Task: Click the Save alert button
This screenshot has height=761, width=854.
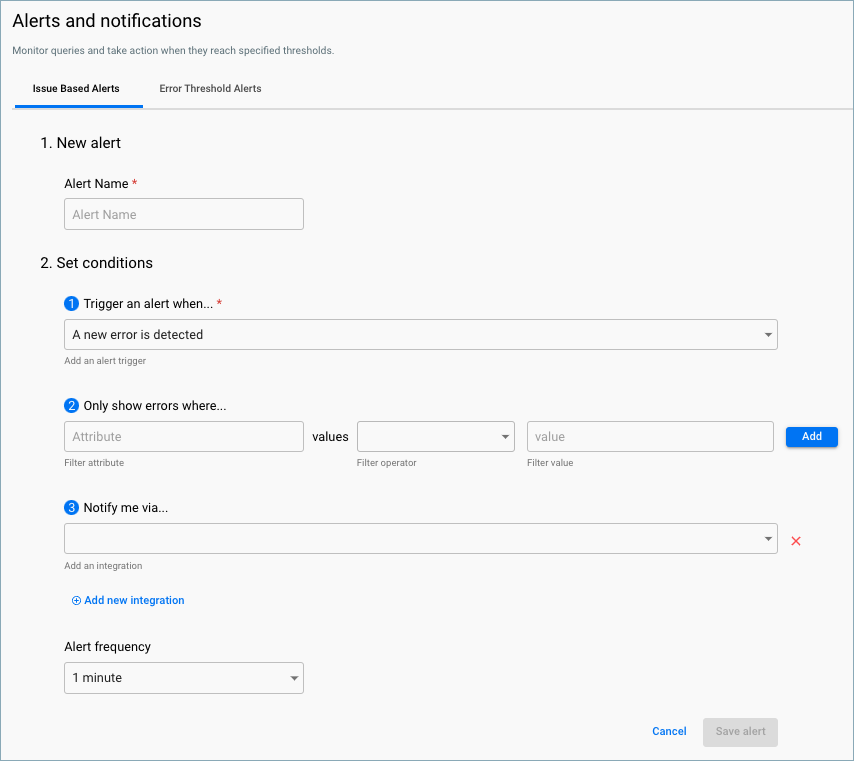Action: 740,732
